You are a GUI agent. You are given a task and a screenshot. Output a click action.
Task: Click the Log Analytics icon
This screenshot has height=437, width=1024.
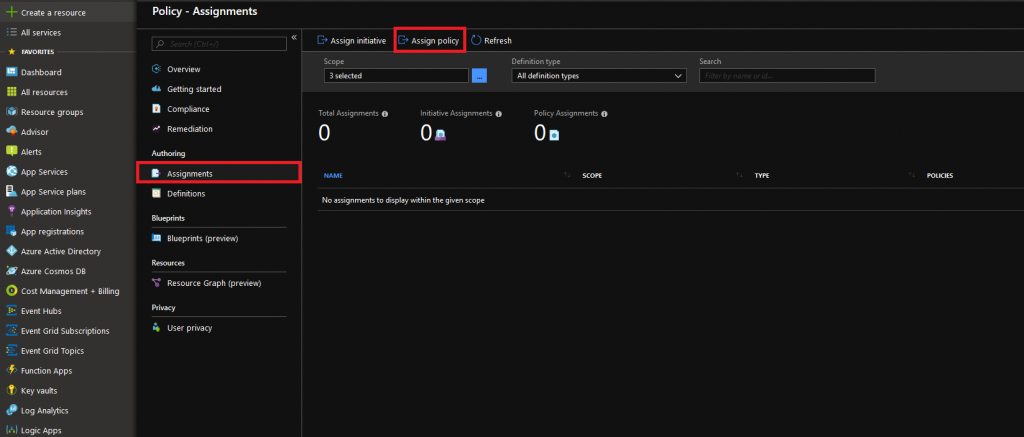[11, 411]
